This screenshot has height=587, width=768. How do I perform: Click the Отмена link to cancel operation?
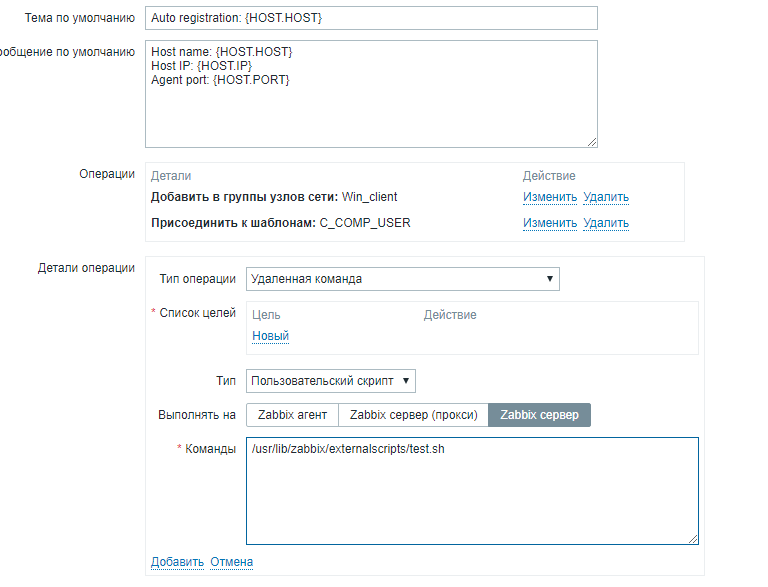click(x=231, y=562)
